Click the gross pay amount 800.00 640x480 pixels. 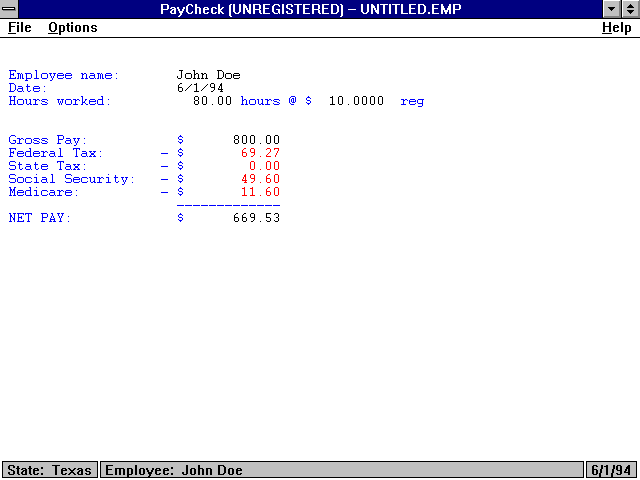coord(256,140)
